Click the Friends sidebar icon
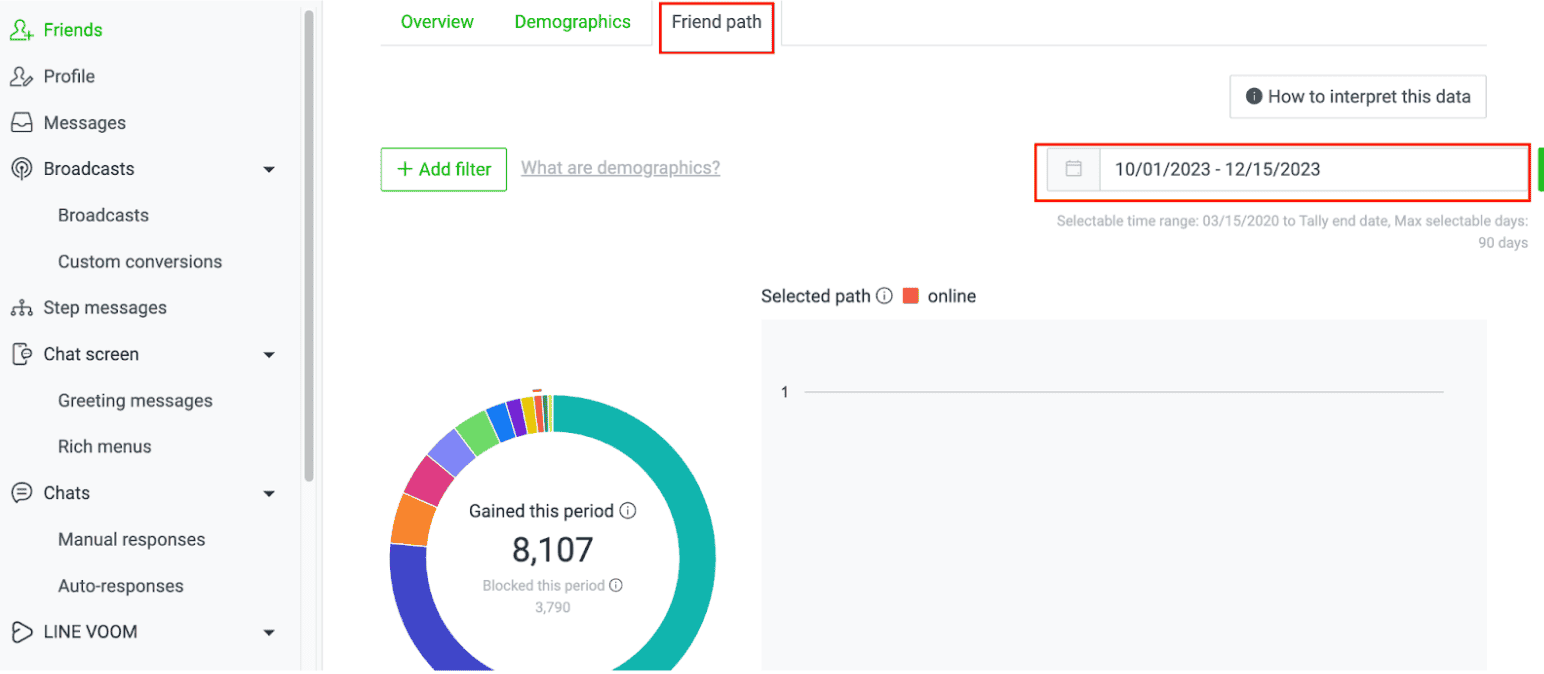The image size is (1544, 674). (x=21, y=30)
